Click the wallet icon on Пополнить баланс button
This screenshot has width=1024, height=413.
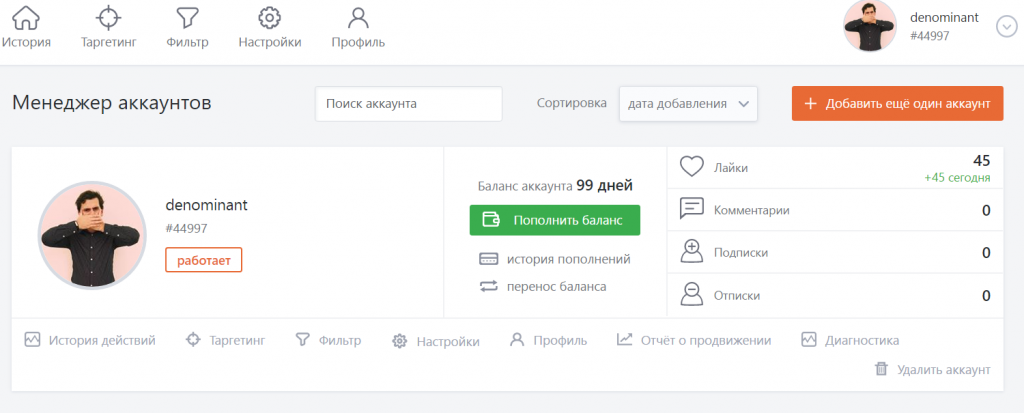[x=492, y=220]
